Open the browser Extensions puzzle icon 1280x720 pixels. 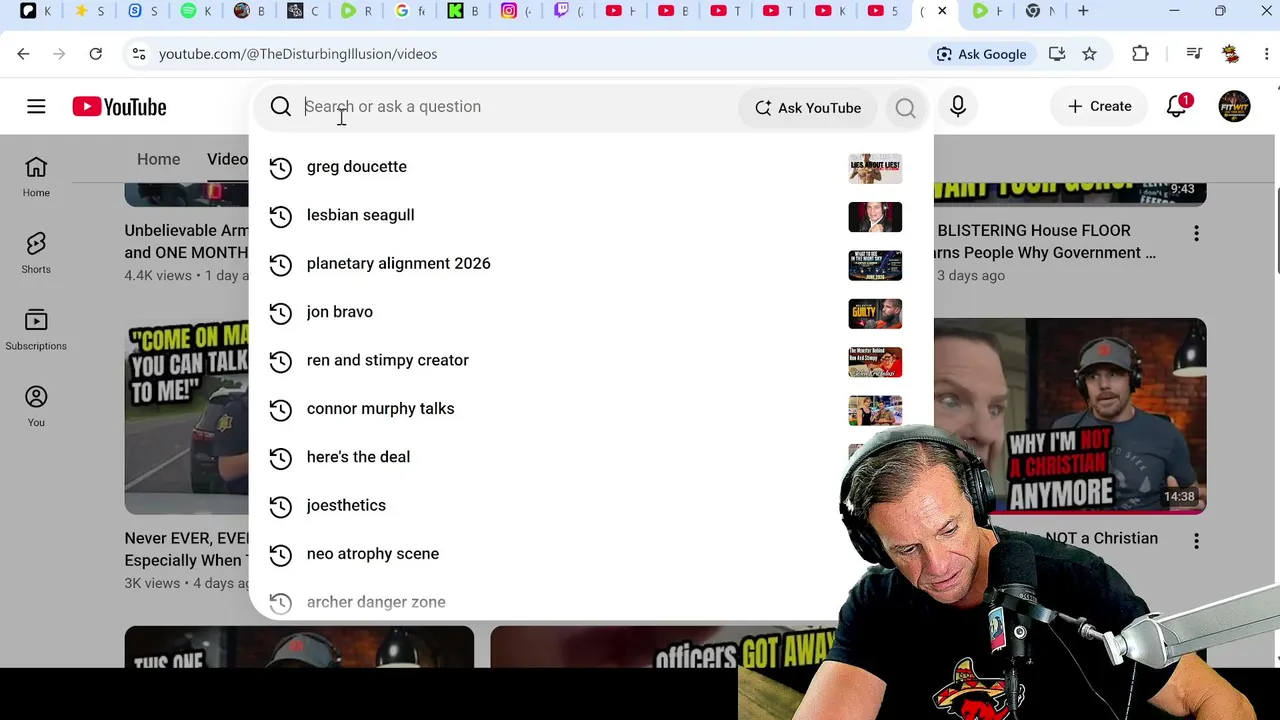point(1140,54)
